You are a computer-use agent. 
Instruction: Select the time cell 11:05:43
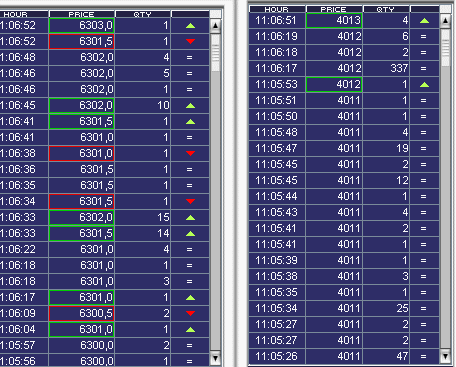277,213
